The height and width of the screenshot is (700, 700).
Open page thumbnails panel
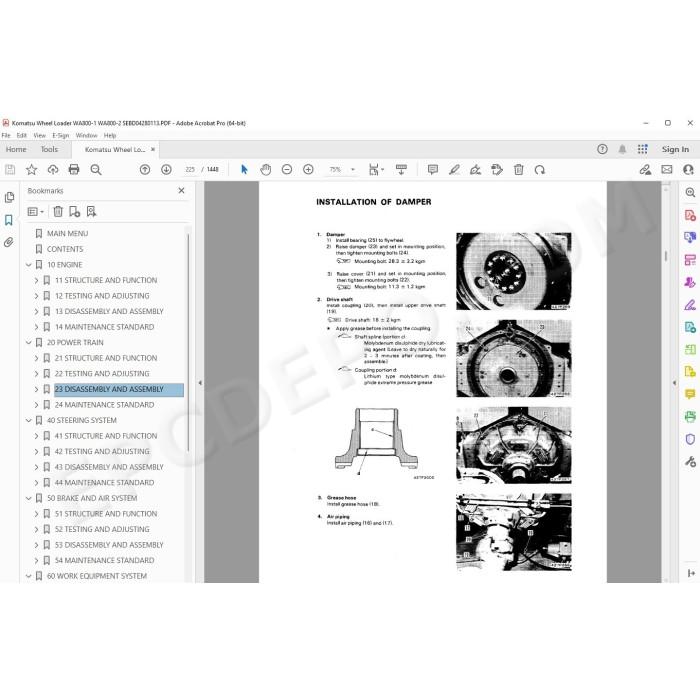9,197
